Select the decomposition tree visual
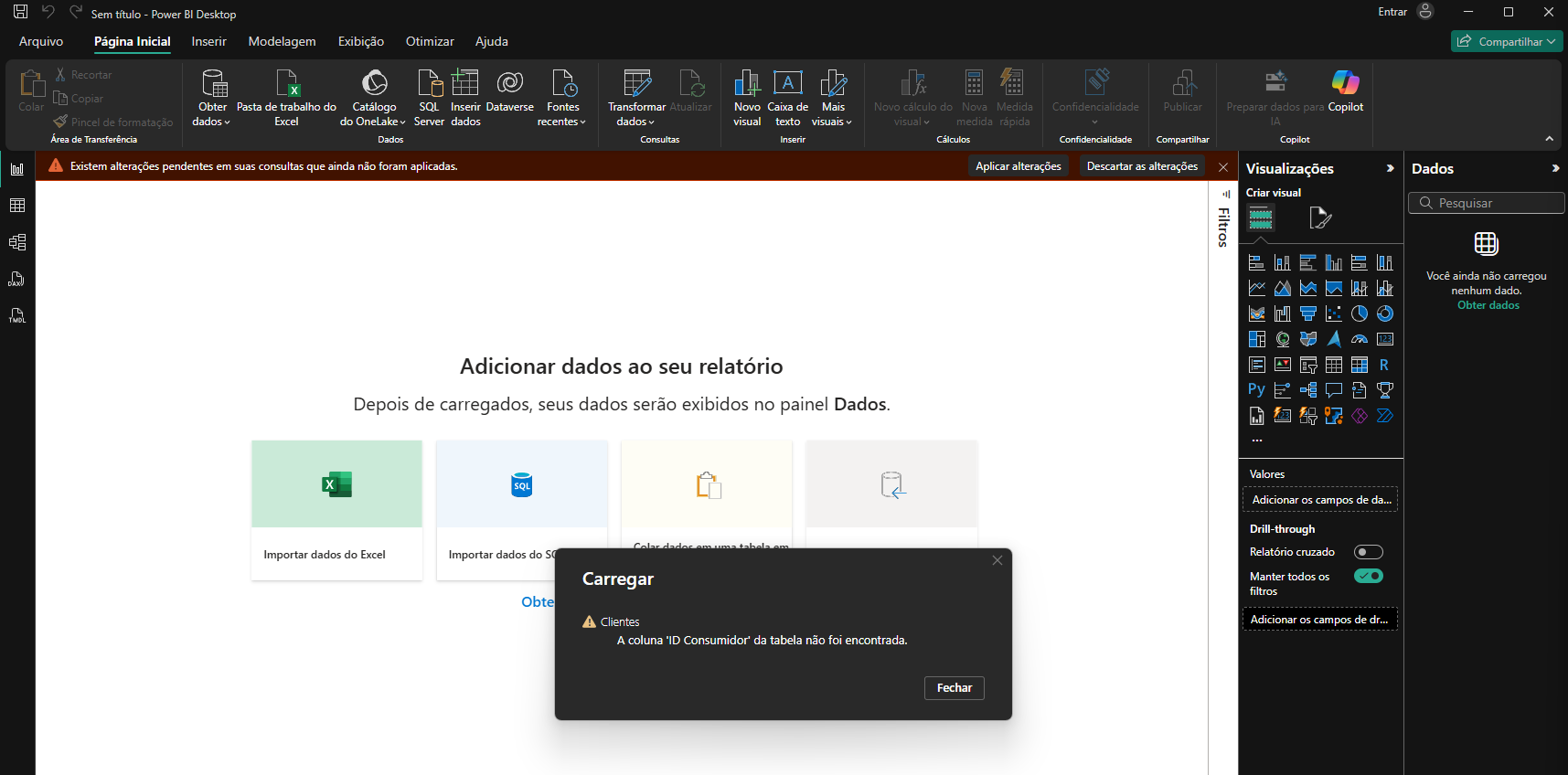 pyautogui.click(x=1308, y=390)
